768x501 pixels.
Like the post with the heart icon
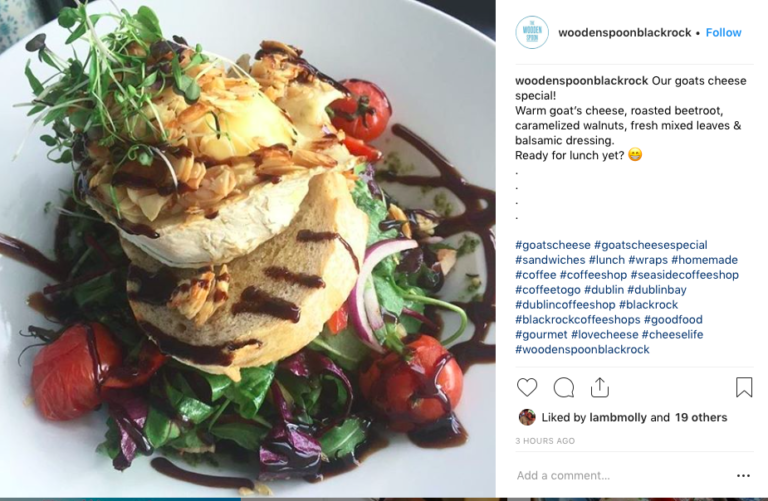coord(527,387)
